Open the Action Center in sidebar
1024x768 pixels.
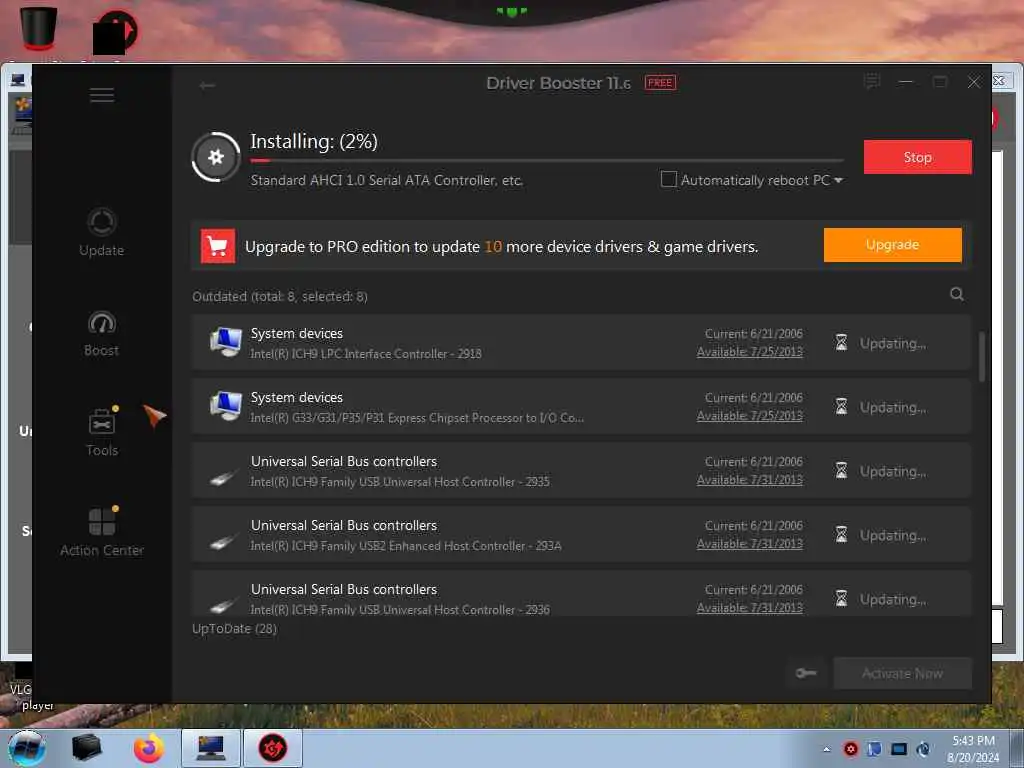102,532
